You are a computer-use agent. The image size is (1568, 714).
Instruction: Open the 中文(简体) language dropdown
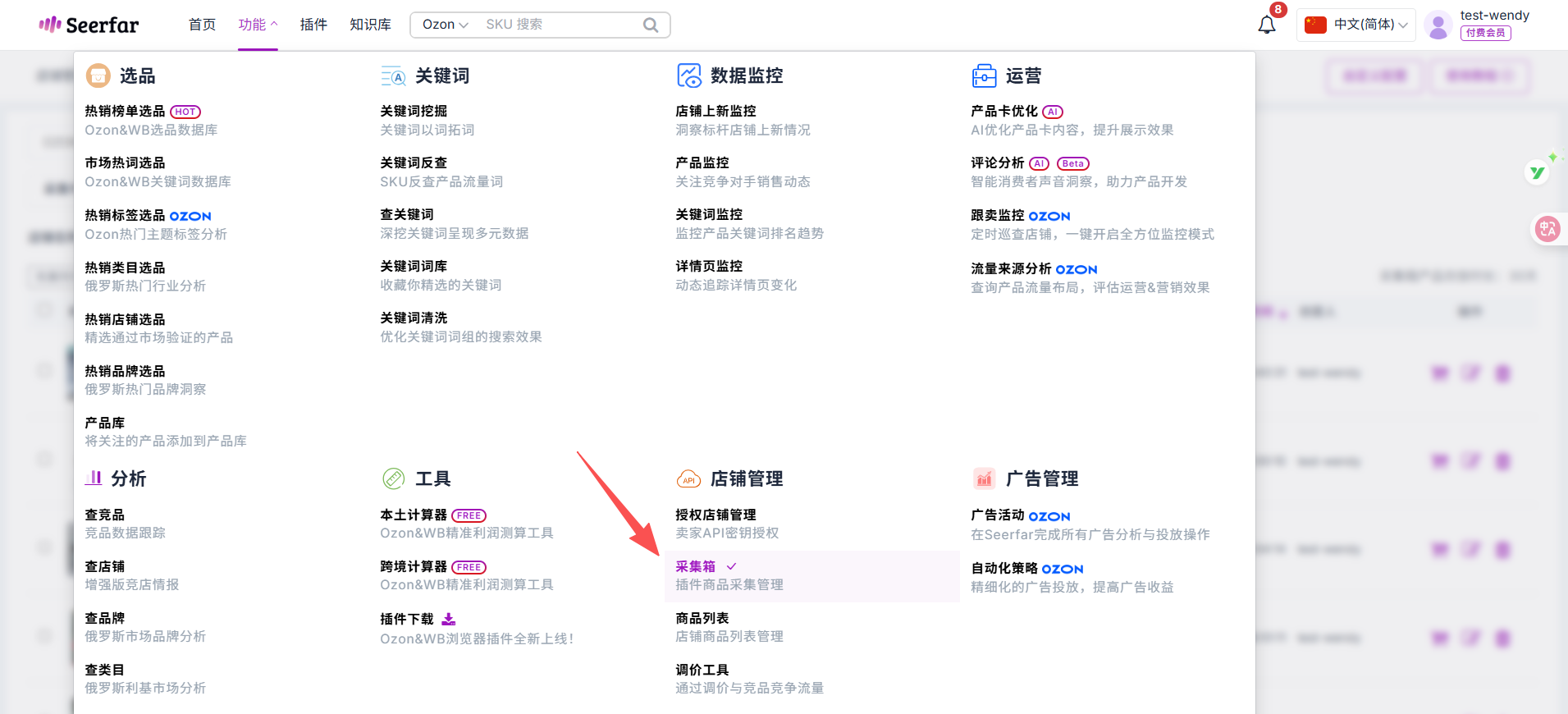(1355, 25)
